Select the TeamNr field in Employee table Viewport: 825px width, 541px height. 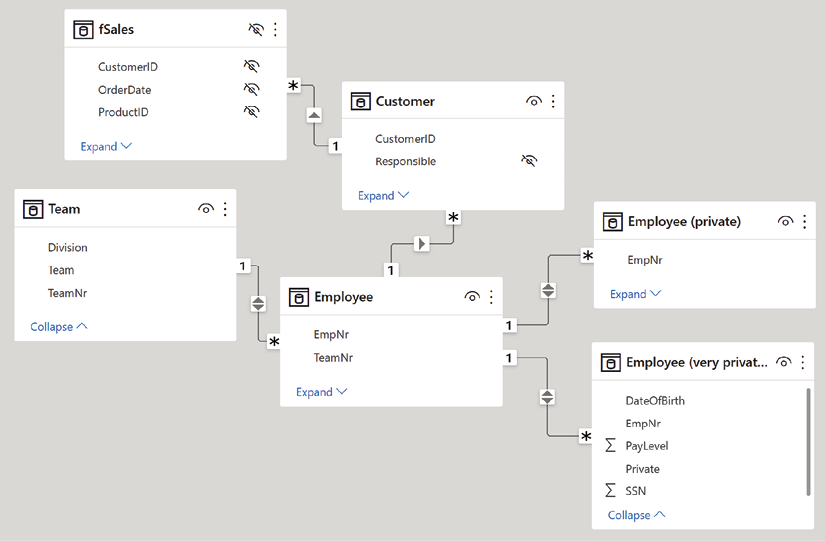point(334,358)
